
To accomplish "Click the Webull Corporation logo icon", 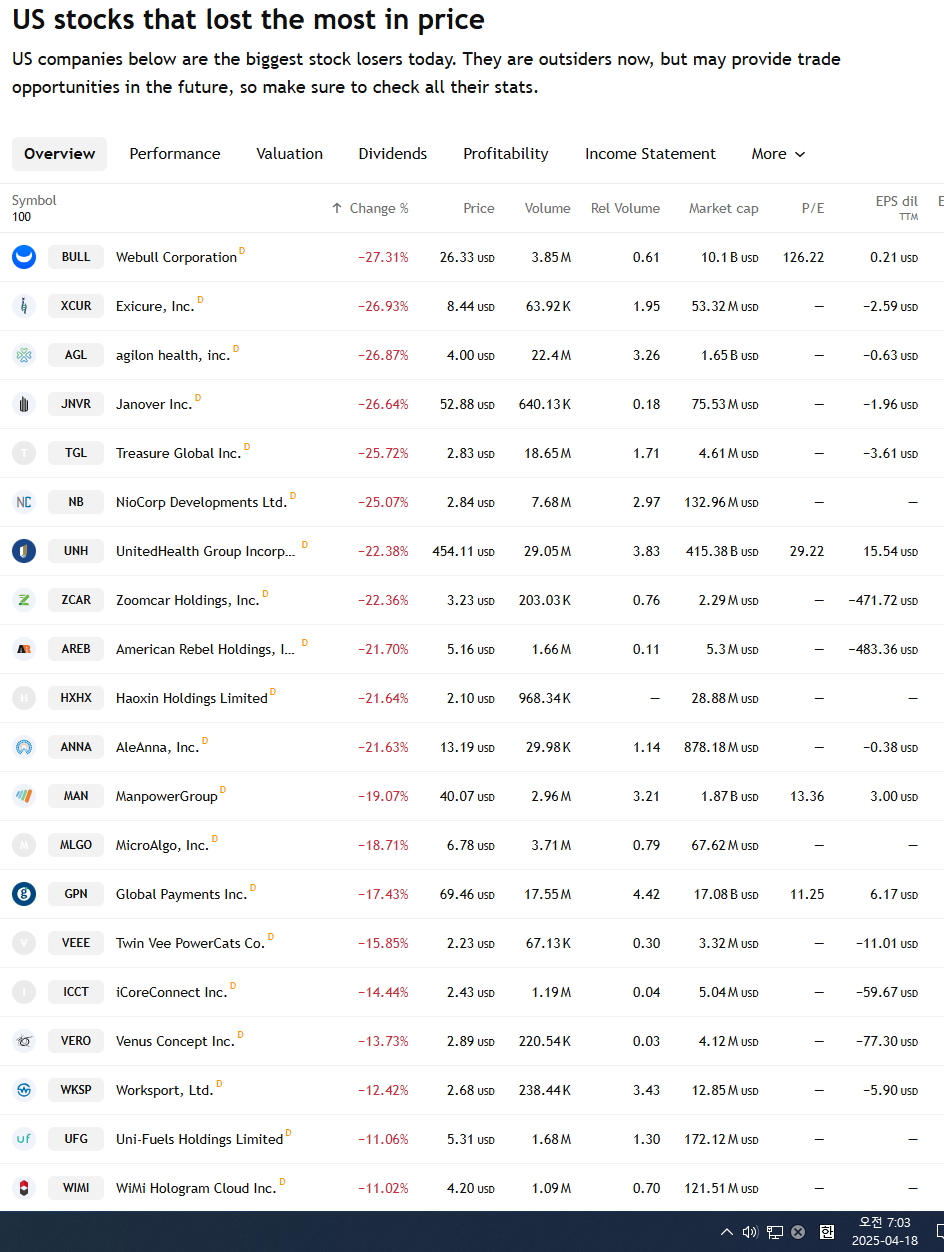I will 24,257.
